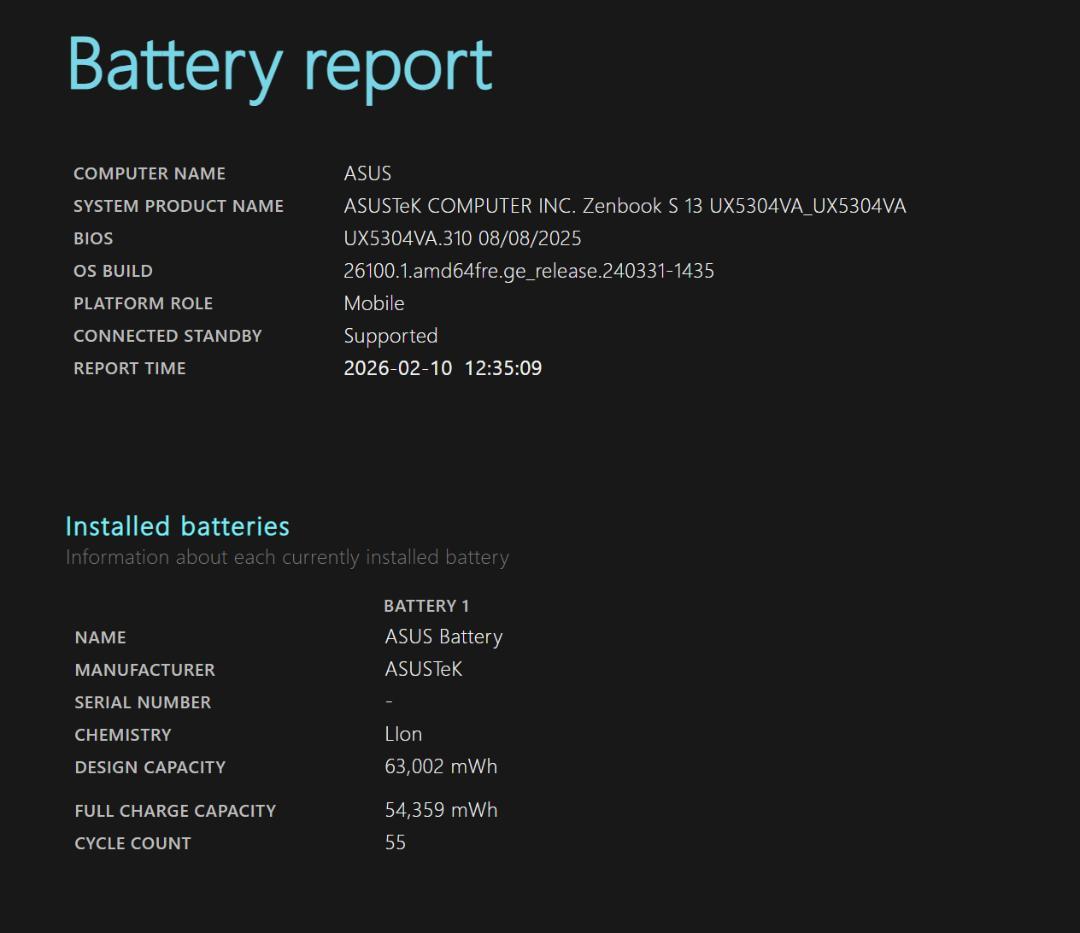The width and height of the screenshot is (1080, 933).
Task: Select the PLATFORM ROLE value Mobile
Action: click(375, 303)
